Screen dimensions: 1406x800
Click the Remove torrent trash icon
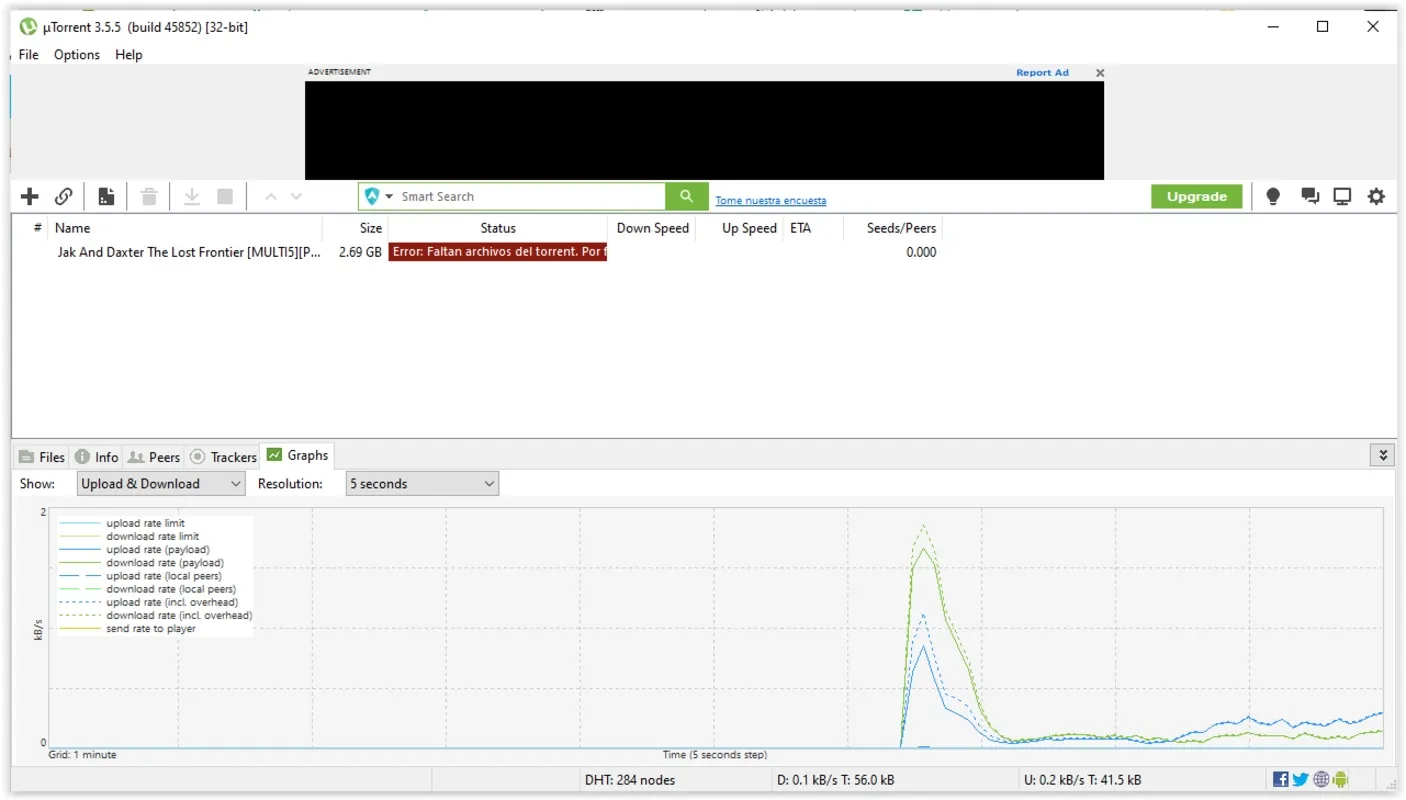149,197
